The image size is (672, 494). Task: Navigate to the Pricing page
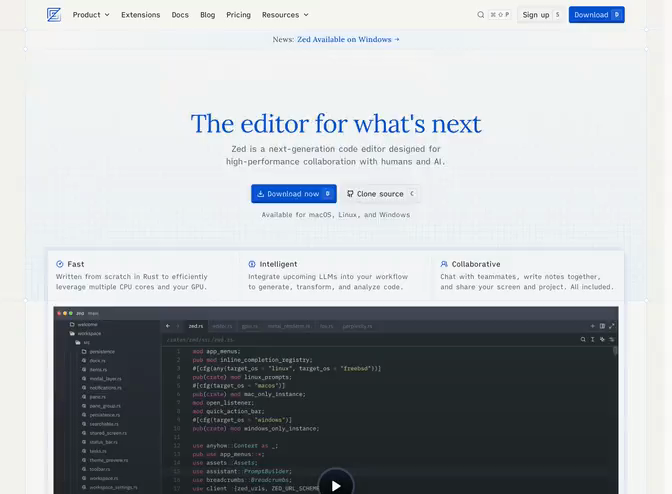(x=238, y=15)
